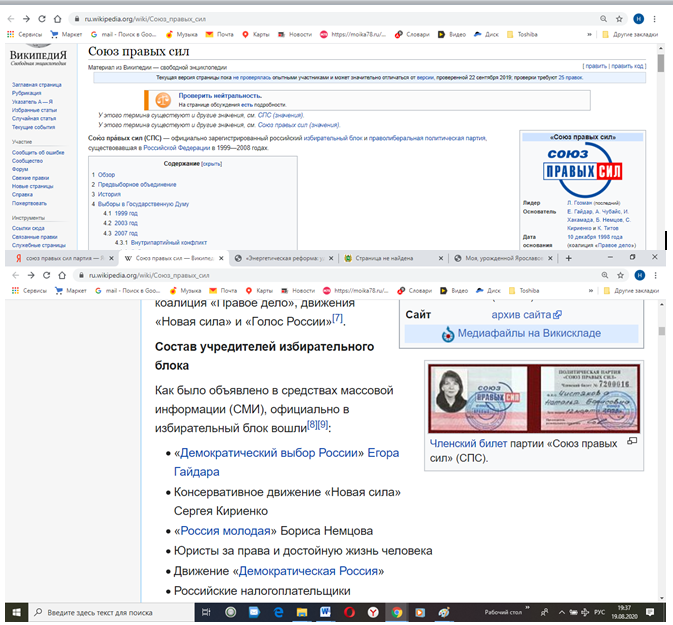
Task: Open the zoom magnifier icon in the upper address bar
Action: click(603, 19)
